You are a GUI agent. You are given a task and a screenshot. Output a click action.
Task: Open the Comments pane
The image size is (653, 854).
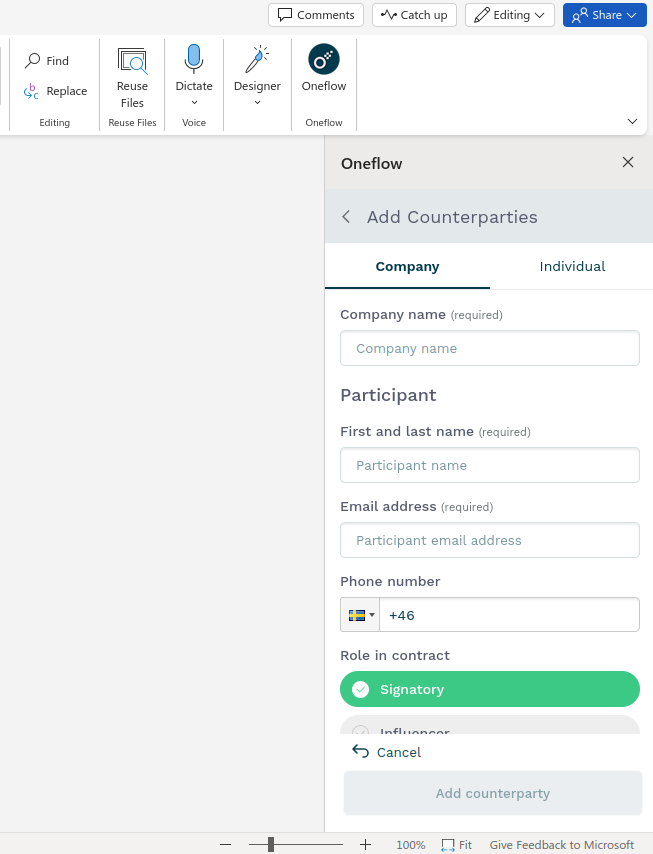click(316, 15)
